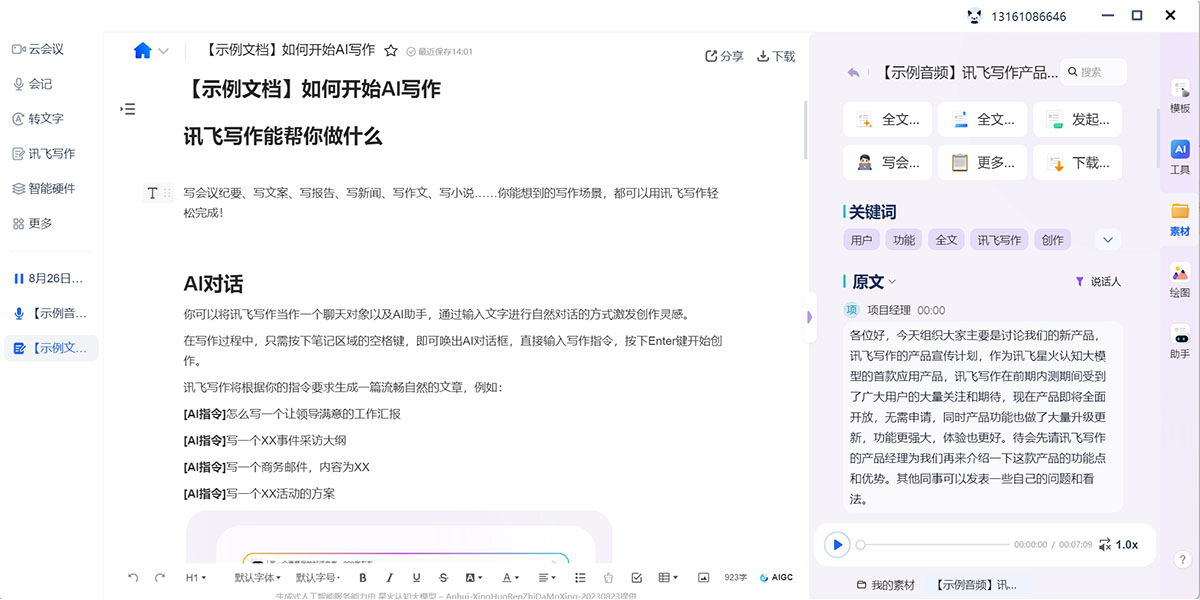
Task: Click the insert image icon in toolbar
Action: tap(703, 578)
